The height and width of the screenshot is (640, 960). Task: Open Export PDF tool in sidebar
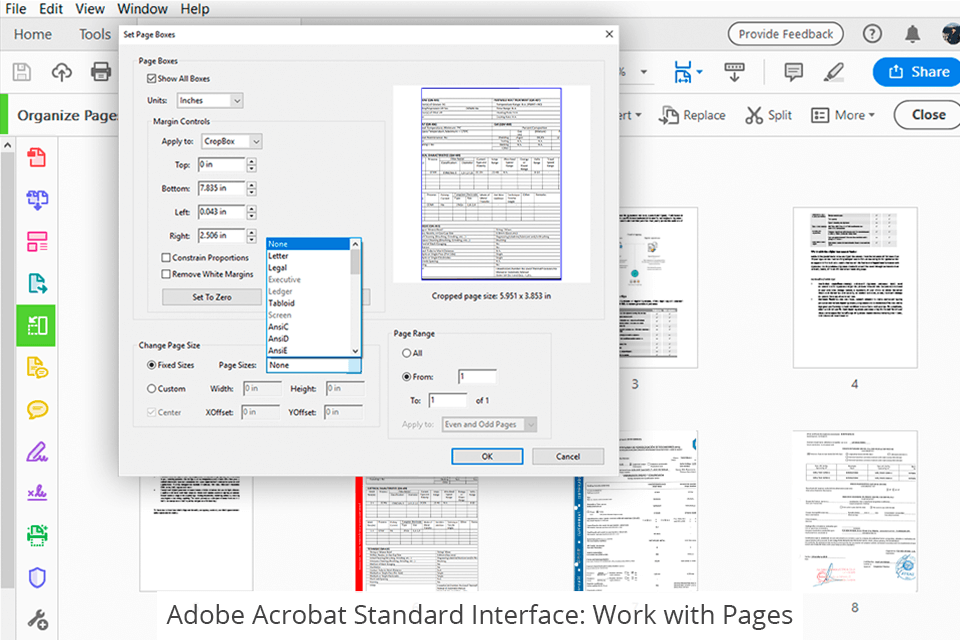(37, 284)
